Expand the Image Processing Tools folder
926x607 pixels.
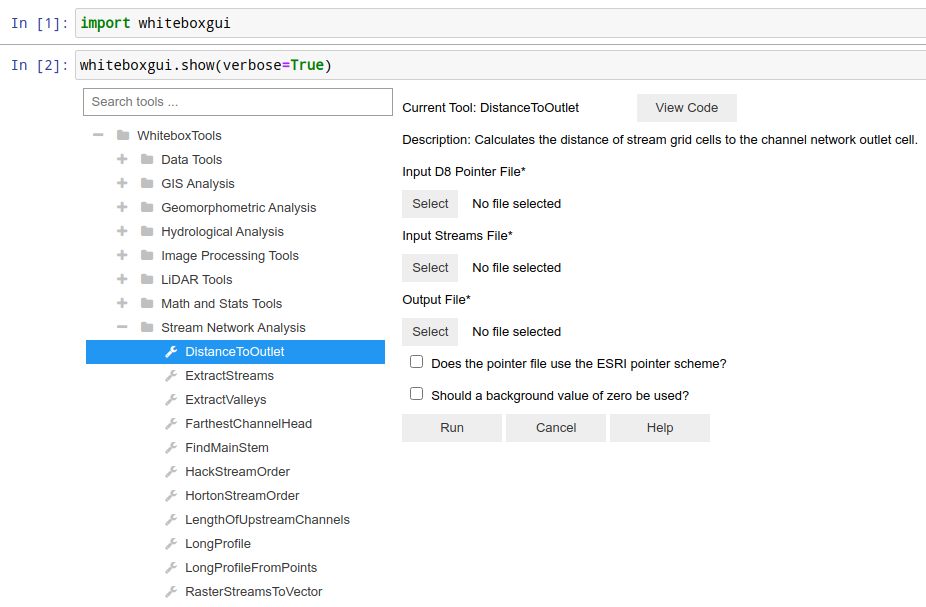click(122, 256)
